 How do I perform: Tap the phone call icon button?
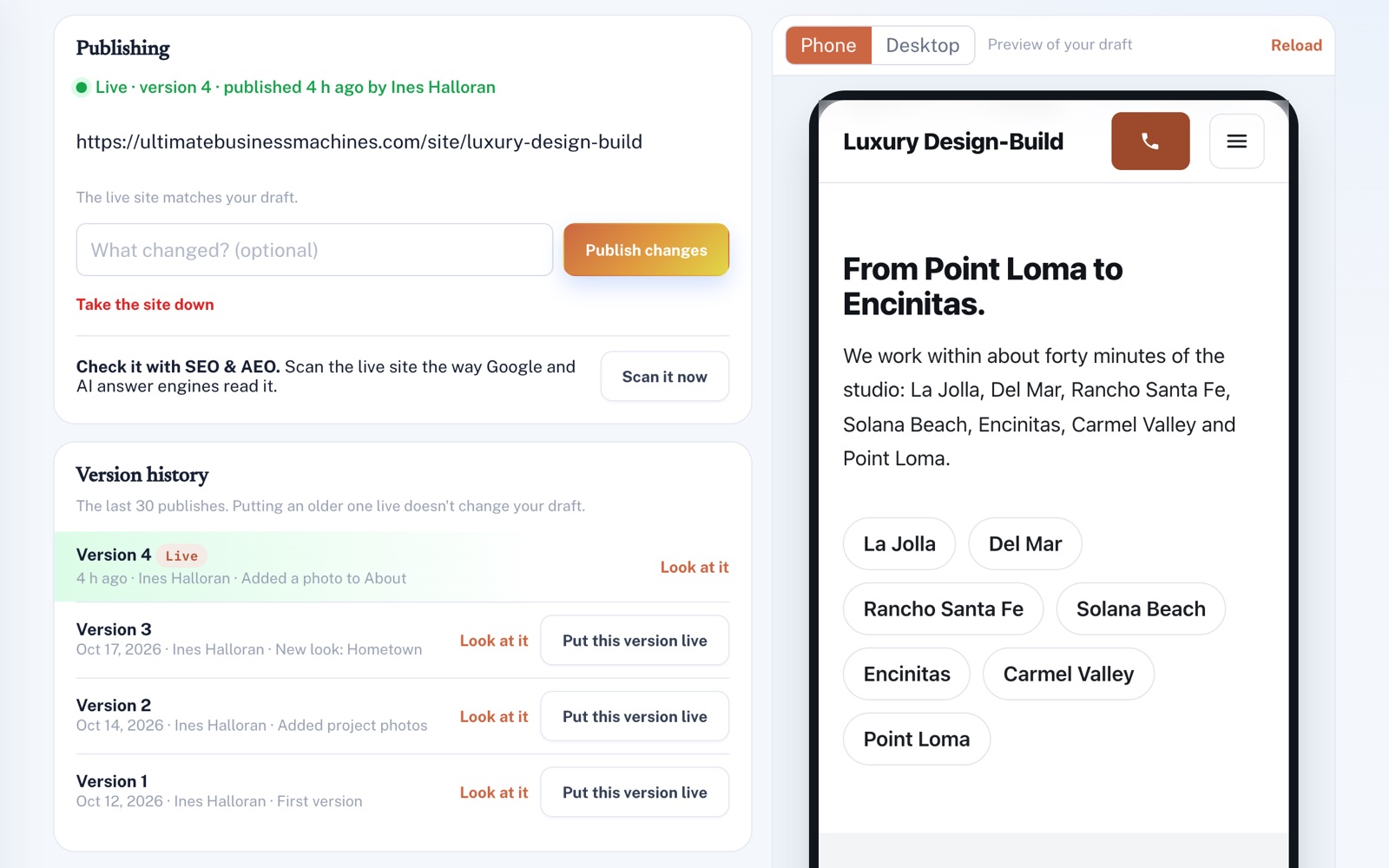tap(1150, 141)
